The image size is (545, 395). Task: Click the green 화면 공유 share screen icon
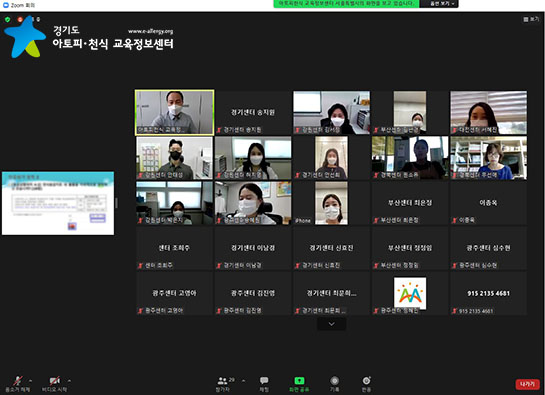tap(299, 381)
